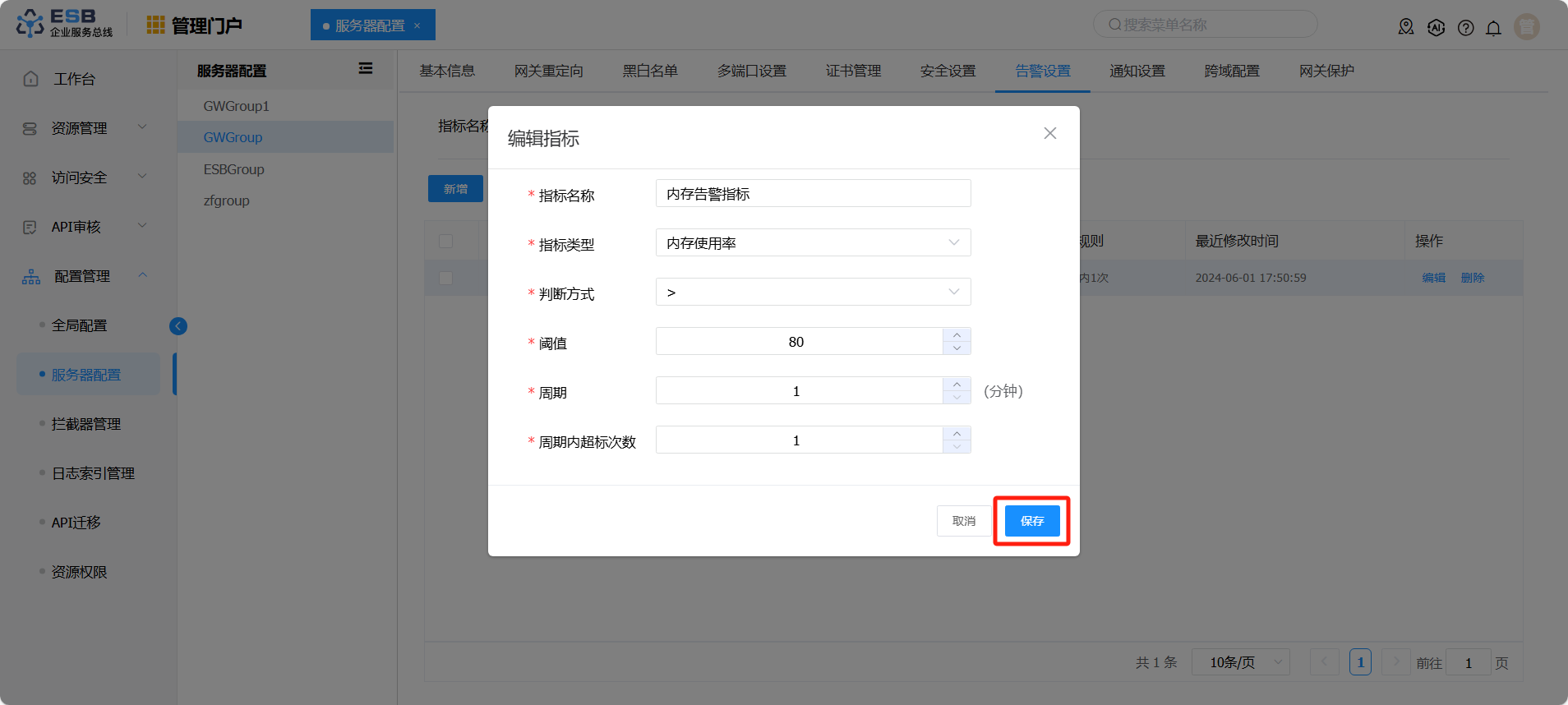Screen dimensions: 1568x705
Task: Close the 编辑指标 dialog with X
Action: tap(1049, 133)
